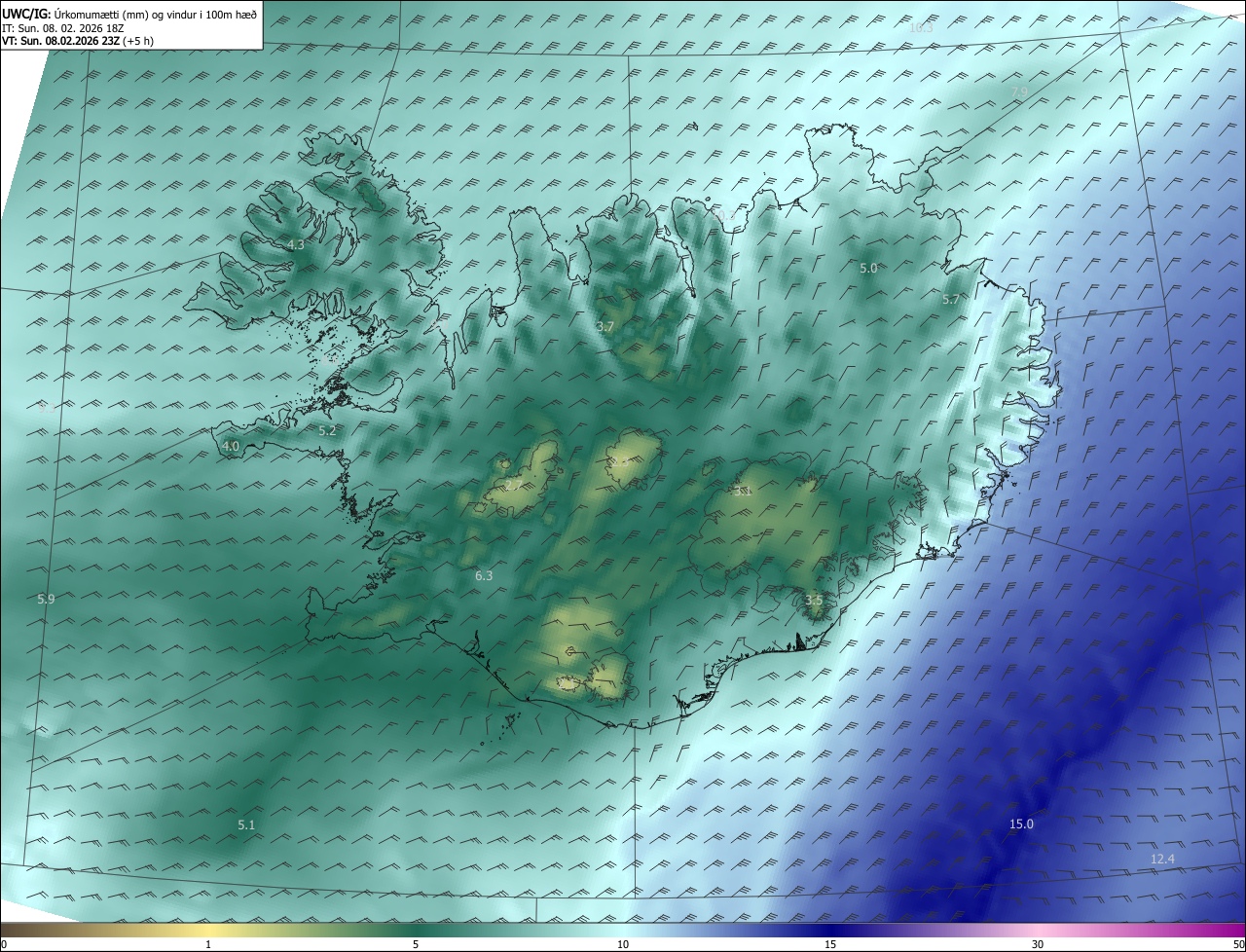1246x952 pixels.
Task: Click the 0 tick on the color scale
Action: coord(4,945)
